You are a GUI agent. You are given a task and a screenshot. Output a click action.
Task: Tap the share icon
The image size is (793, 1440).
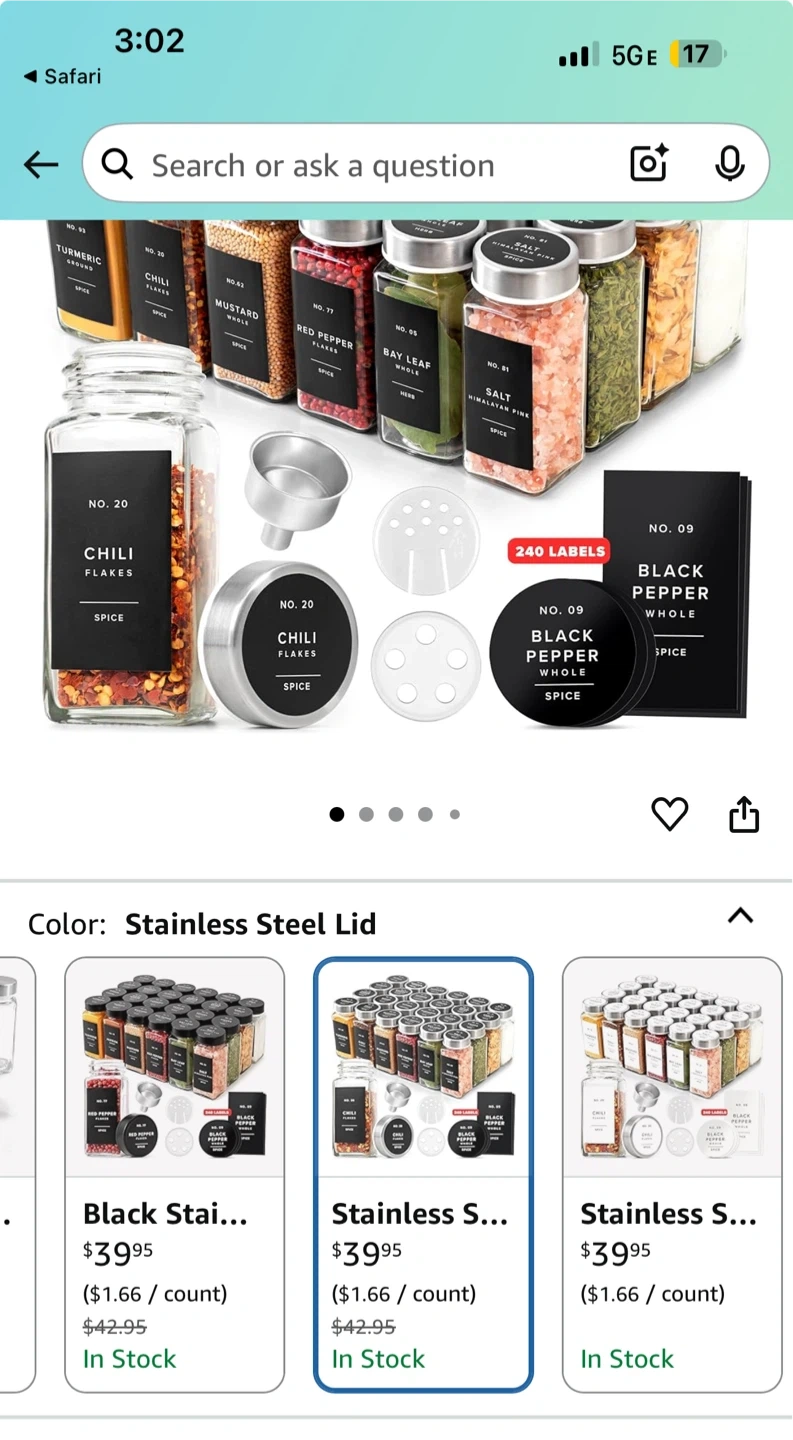[x=744, y=815]
